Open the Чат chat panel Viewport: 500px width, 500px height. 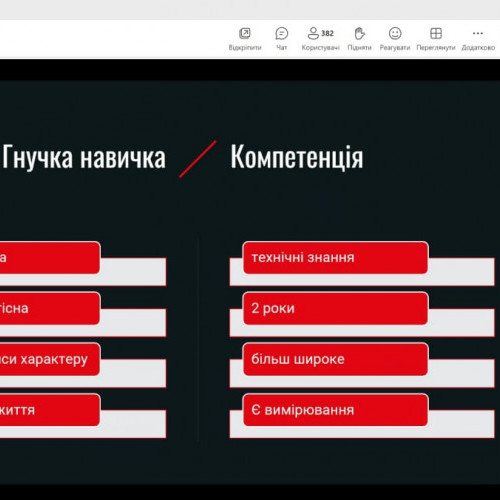point(282,33)
